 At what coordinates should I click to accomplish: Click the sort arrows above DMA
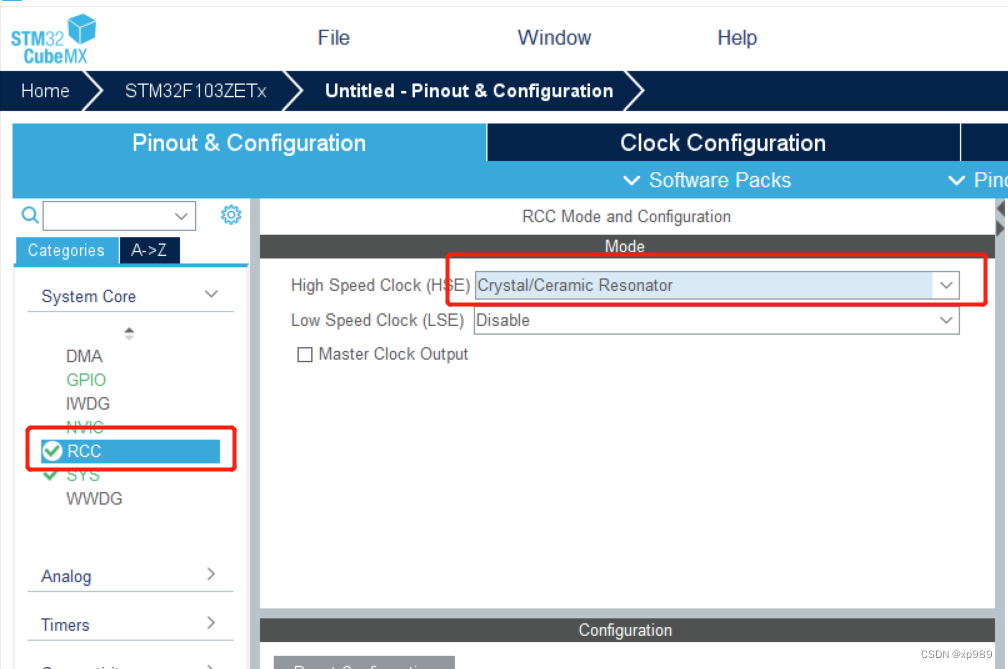pyautogui.click(x=129, y=333)
